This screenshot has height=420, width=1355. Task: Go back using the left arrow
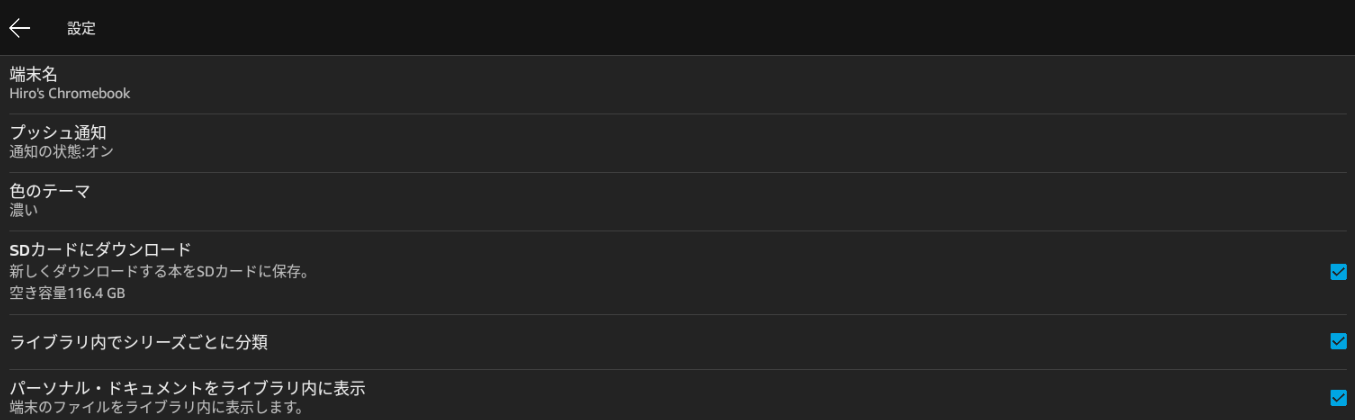pos(20,28)
